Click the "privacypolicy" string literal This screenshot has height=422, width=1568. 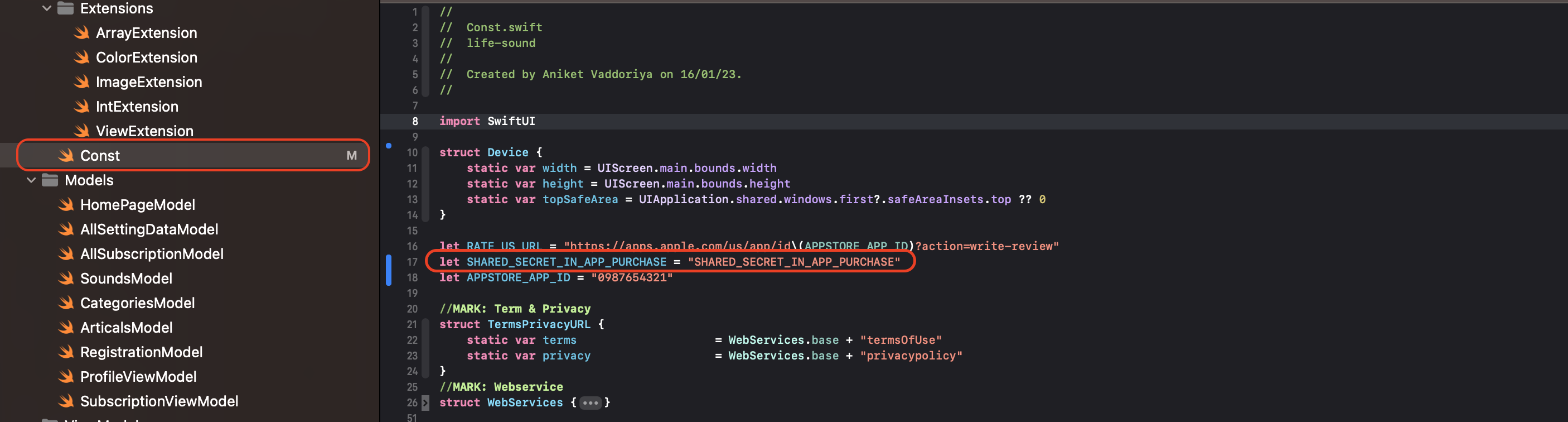911,356
